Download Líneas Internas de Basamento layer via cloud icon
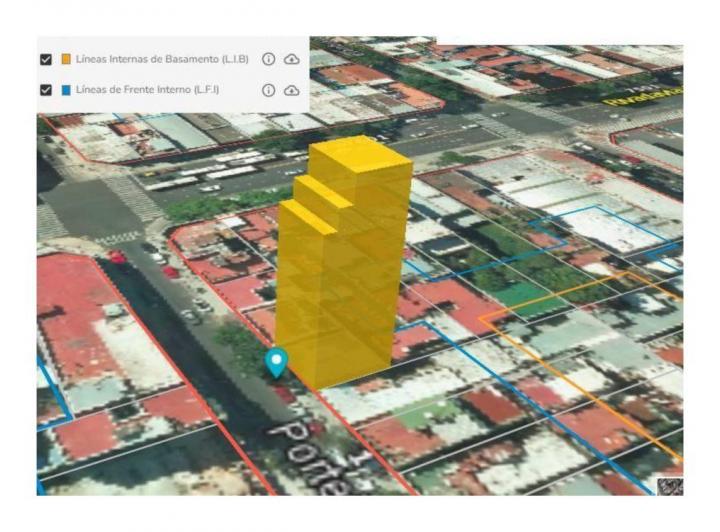 (292, 59)
